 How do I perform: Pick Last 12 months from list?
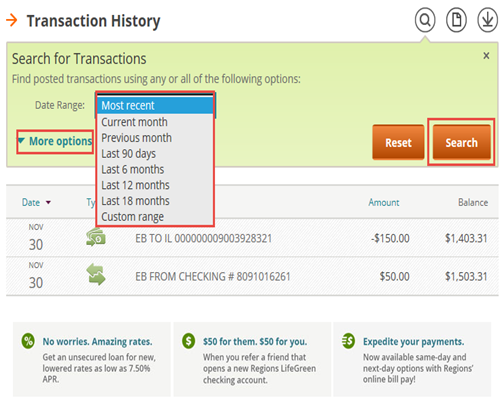tap(155, 185)
